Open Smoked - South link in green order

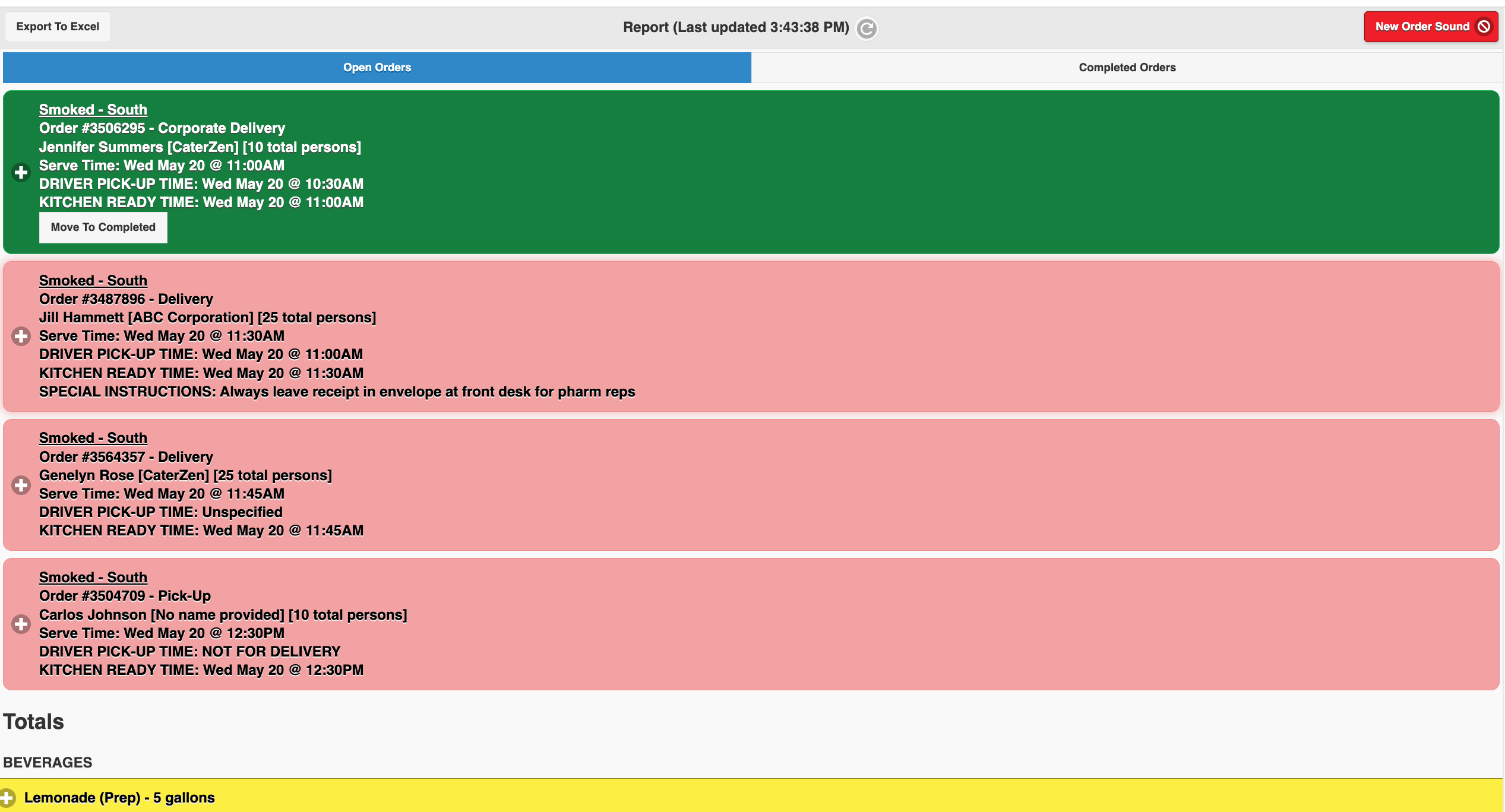93,110
